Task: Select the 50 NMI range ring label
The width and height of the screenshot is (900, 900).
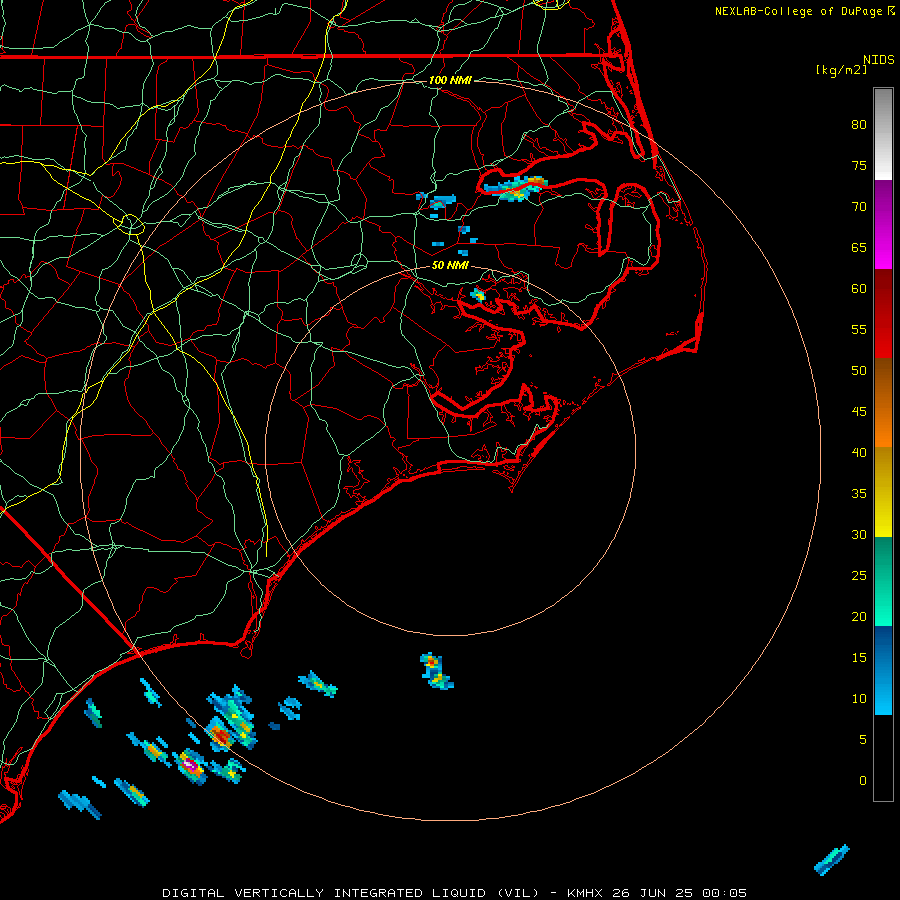Action: pos(450,265)
